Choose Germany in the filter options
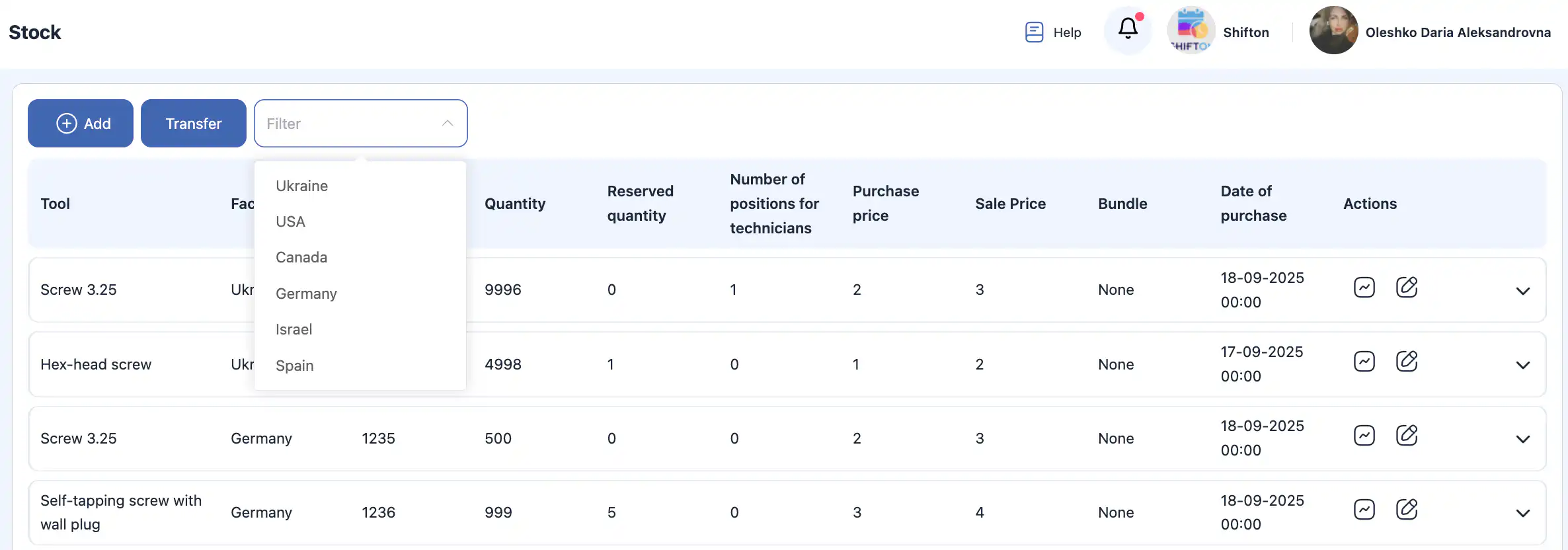The height and width of the screenshot is (550, 1568). point(306,294)
